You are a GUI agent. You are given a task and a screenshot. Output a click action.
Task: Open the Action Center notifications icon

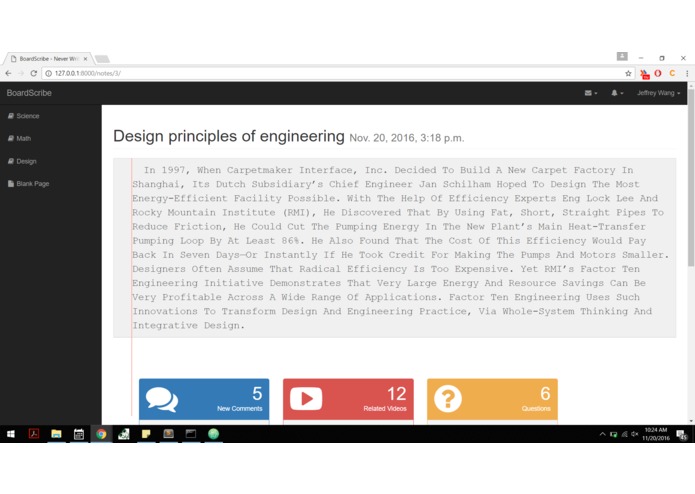[x=682, y=435]
